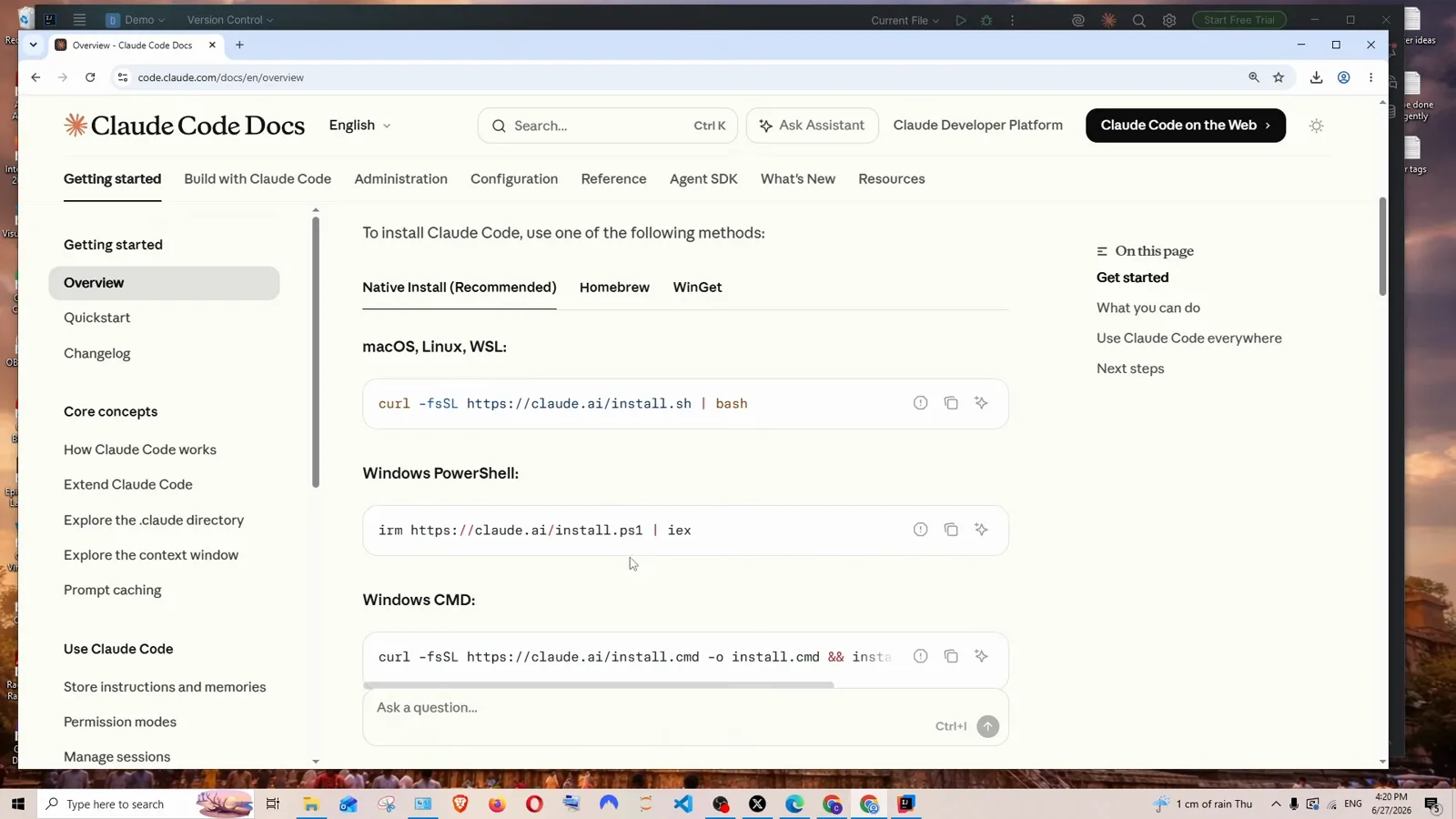This screenshot has width=1456, height=819.
Task: Click the Windows CMD code horizontal scrollbar
Action: coord(598,685)
